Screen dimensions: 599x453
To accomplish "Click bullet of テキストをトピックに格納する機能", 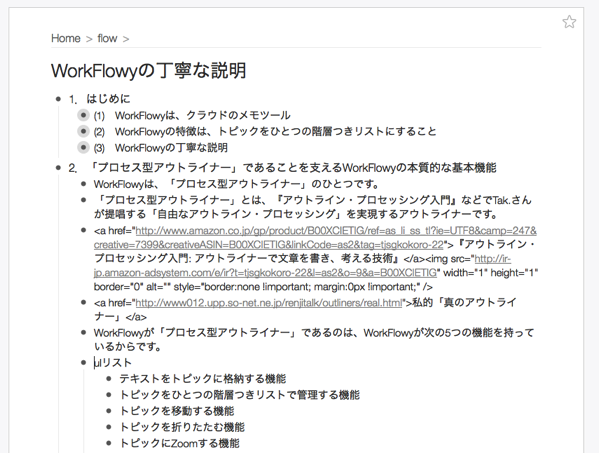I will pos(109,379).
